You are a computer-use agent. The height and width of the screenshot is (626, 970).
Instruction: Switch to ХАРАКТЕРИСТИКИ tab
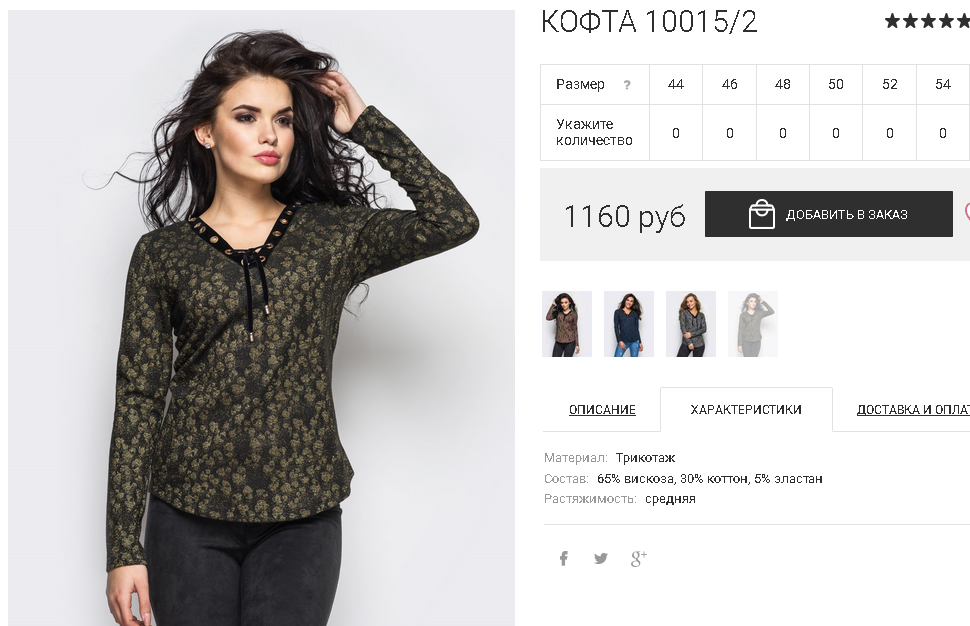tap(745, 409)
